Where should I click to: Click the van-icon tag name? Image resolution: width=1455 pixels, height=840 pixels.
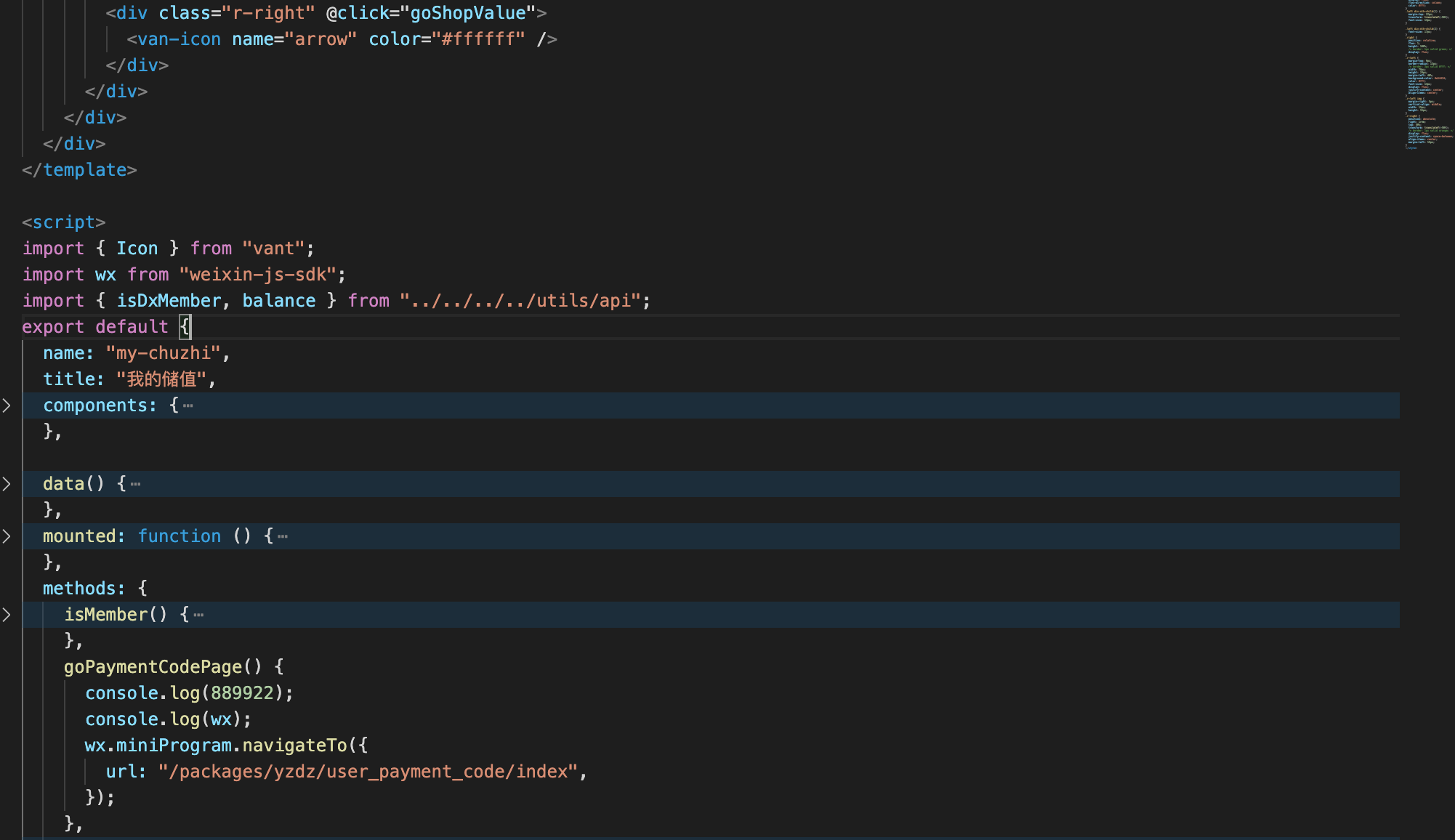click(179, 39)
